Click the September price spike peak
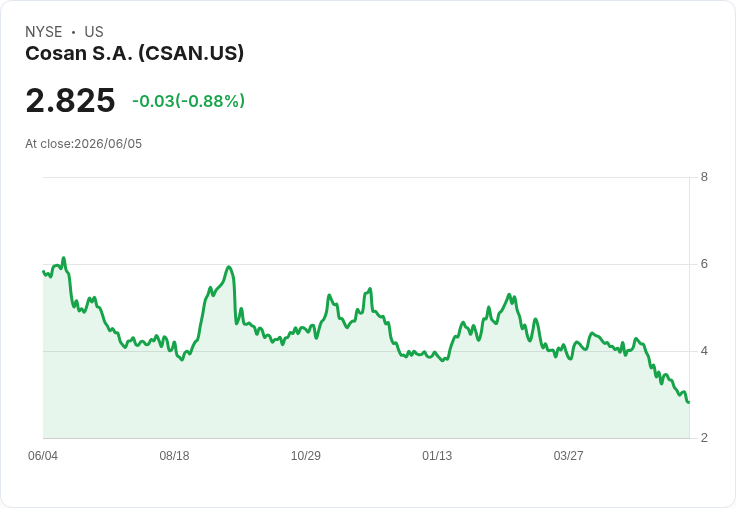Image resolution: width=736 pixels, height=508 pixels. pyautogui.click(x=229, y=267)
